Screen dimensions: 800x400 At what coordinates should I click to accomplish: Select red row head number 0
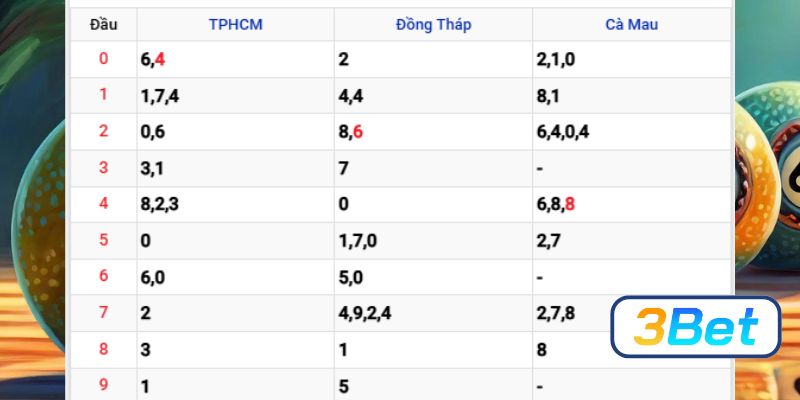(103, 59)
